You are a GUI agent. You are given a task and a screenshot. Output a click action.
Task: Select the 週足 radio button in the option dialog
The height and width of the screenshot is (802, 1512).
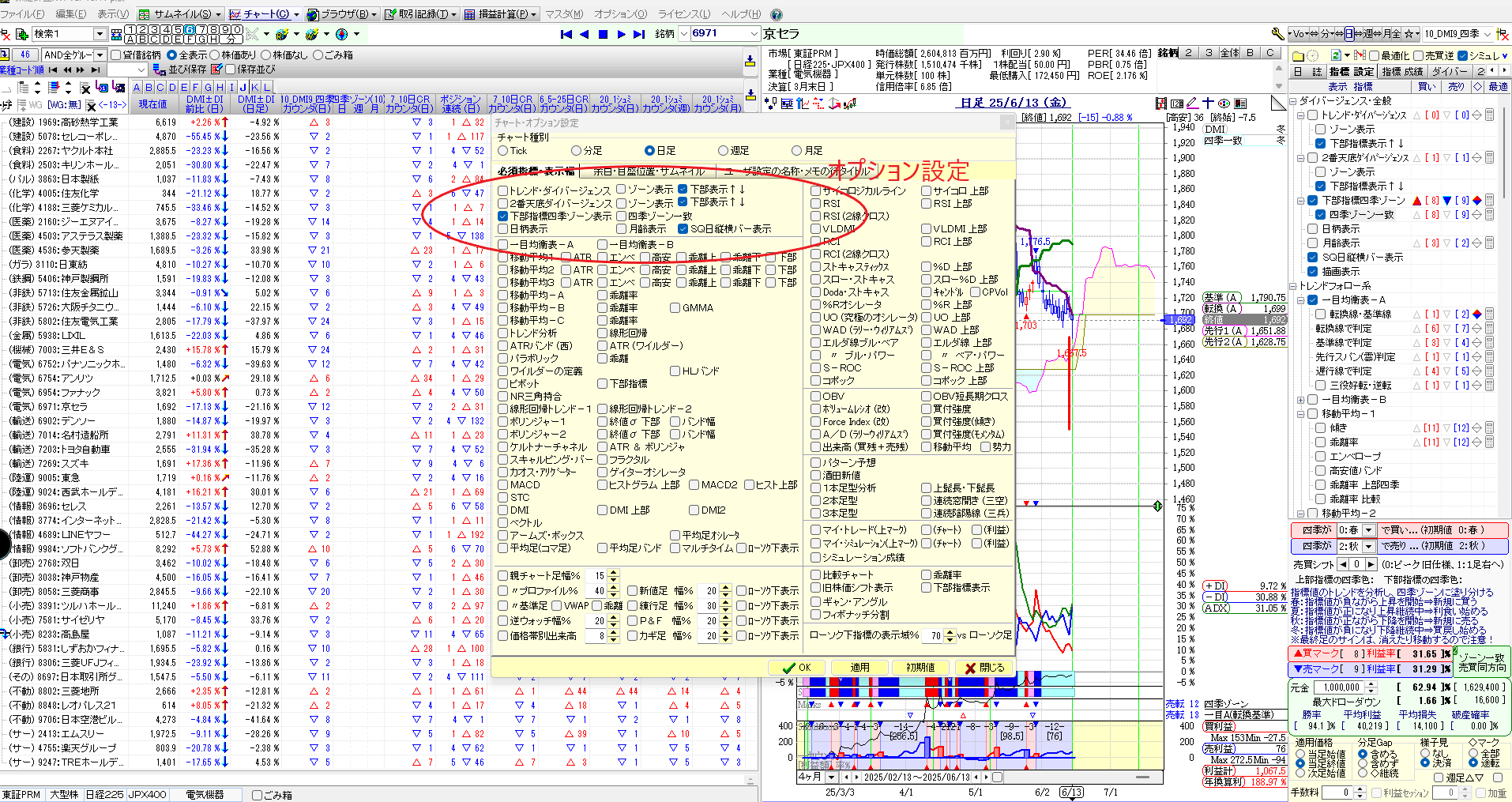(723, 151)
